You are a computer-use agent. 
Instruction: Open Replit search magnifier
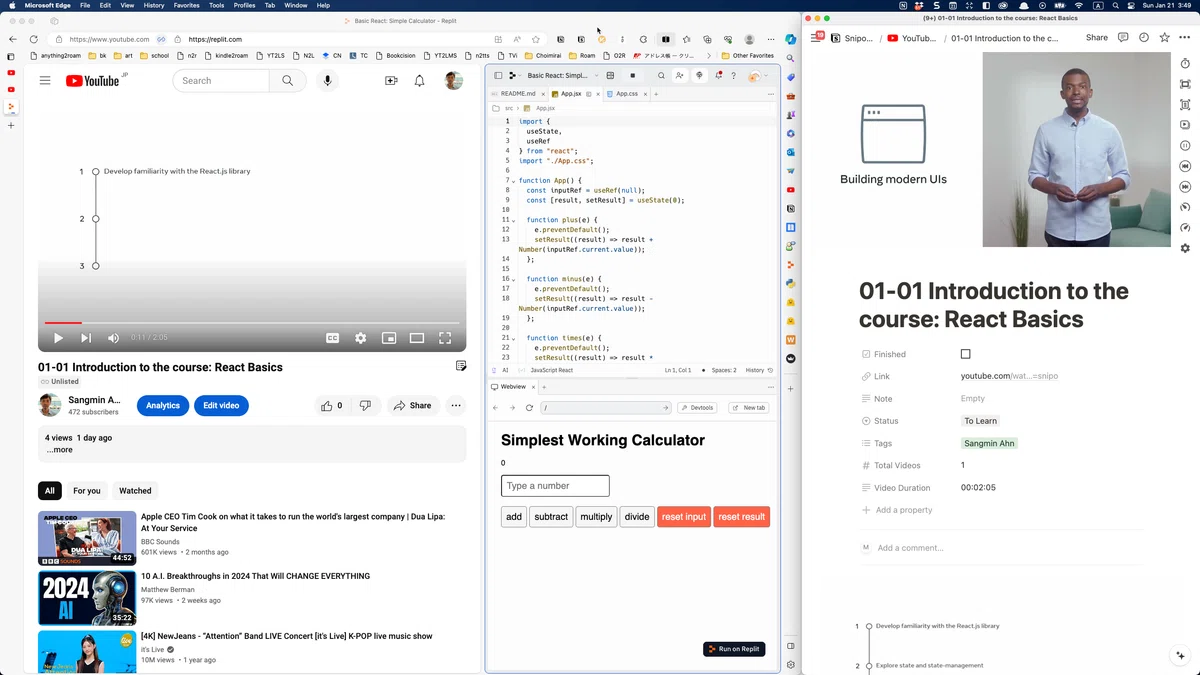point(661,75)
